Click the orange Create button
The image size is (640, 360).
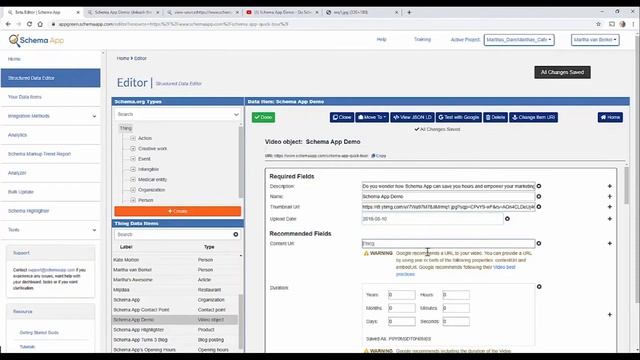(x=178, y=211)
